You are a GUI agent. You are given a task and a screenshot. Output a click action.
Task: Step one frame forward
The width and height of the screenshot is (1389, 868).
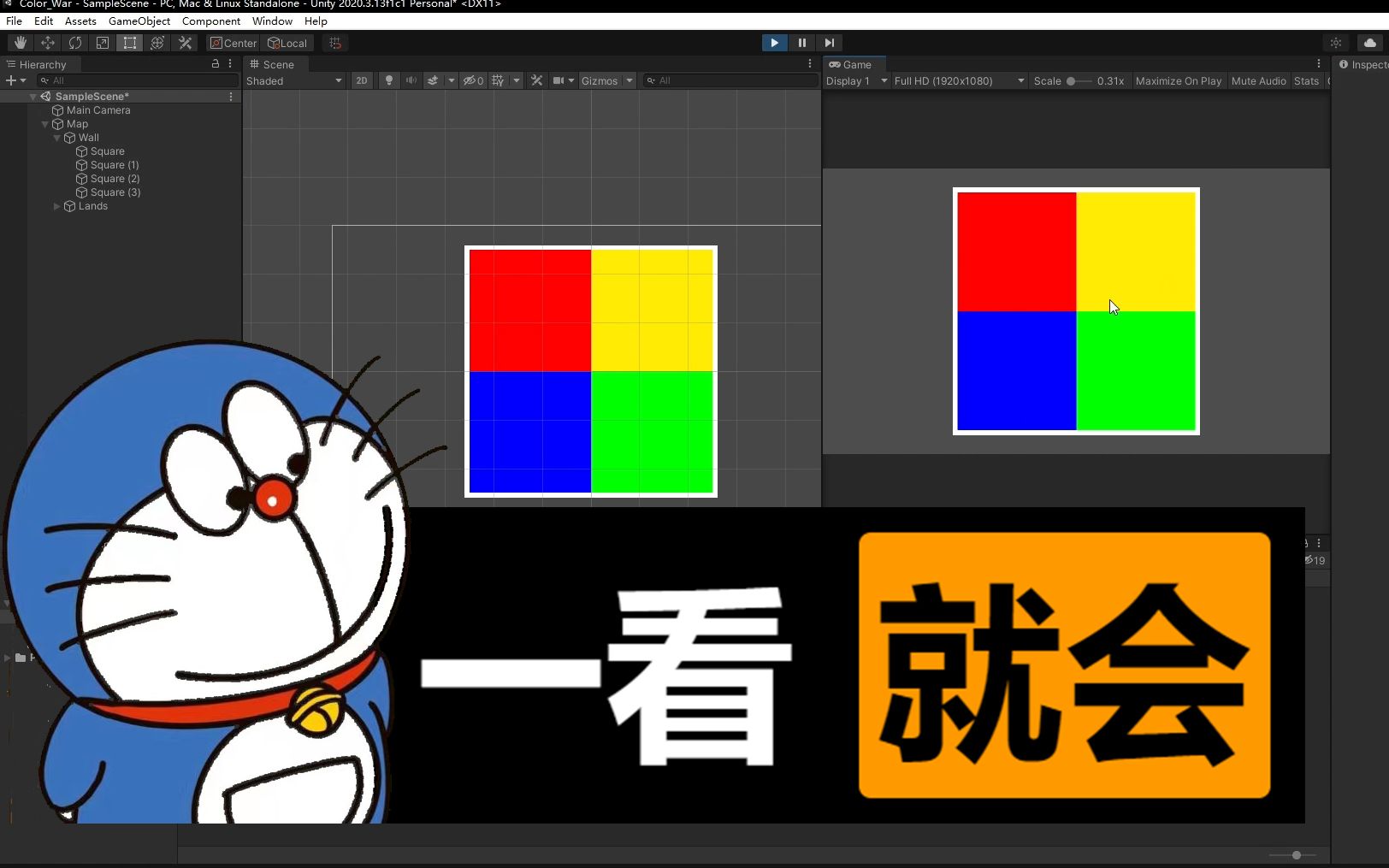coord(829,43)
